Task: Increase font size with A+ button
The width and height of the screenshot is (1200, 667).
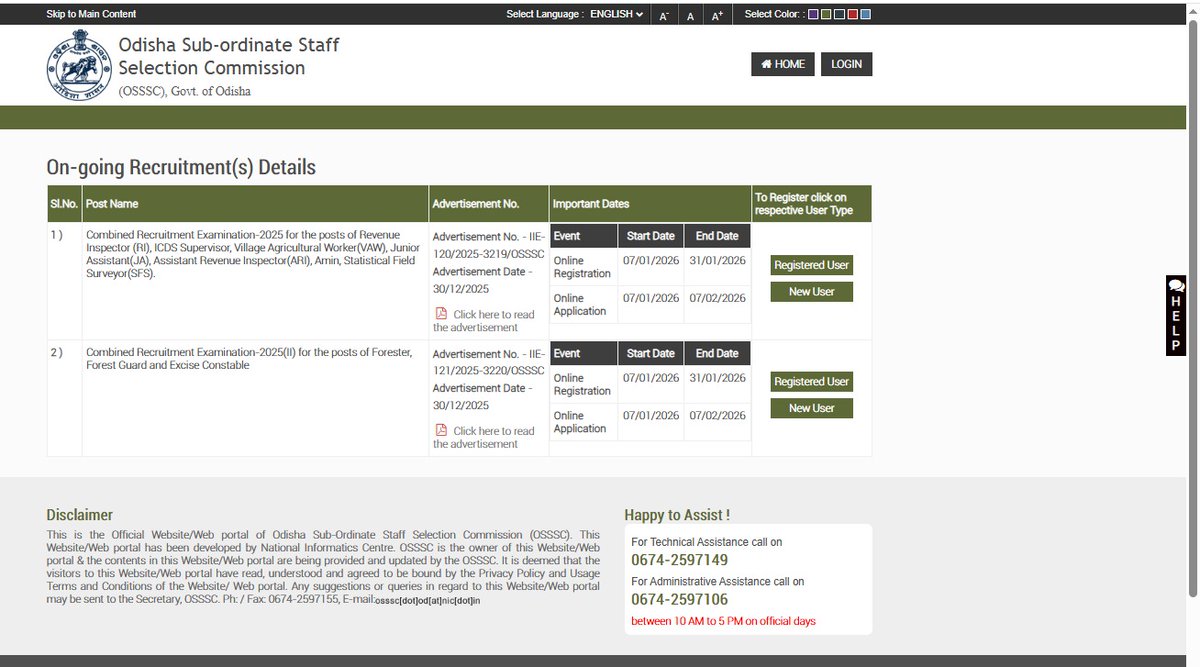Action: (717, 15)
